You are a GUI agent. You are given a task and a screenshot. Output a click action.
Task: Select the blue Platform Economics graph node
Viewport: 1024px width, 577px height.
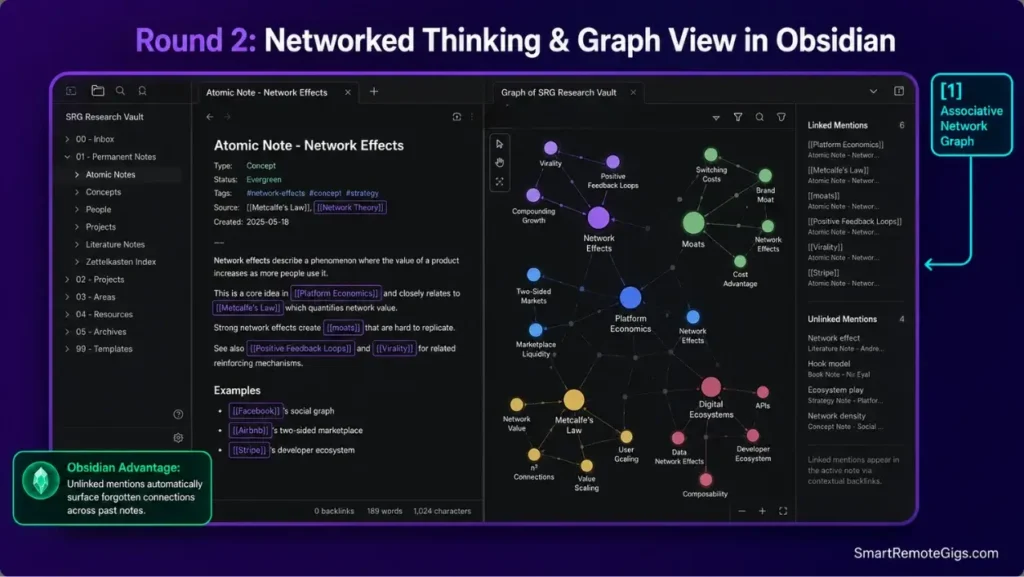[630, 298]
